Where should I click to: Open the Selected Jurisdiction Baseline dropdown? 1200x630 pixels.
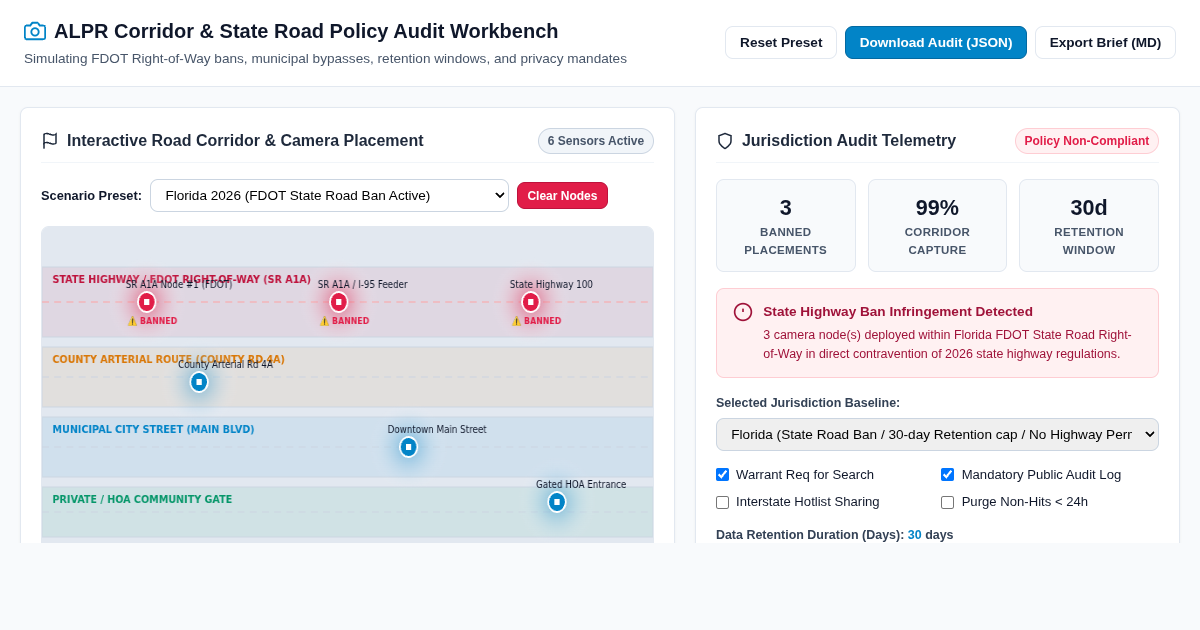(x=937, y=435)
